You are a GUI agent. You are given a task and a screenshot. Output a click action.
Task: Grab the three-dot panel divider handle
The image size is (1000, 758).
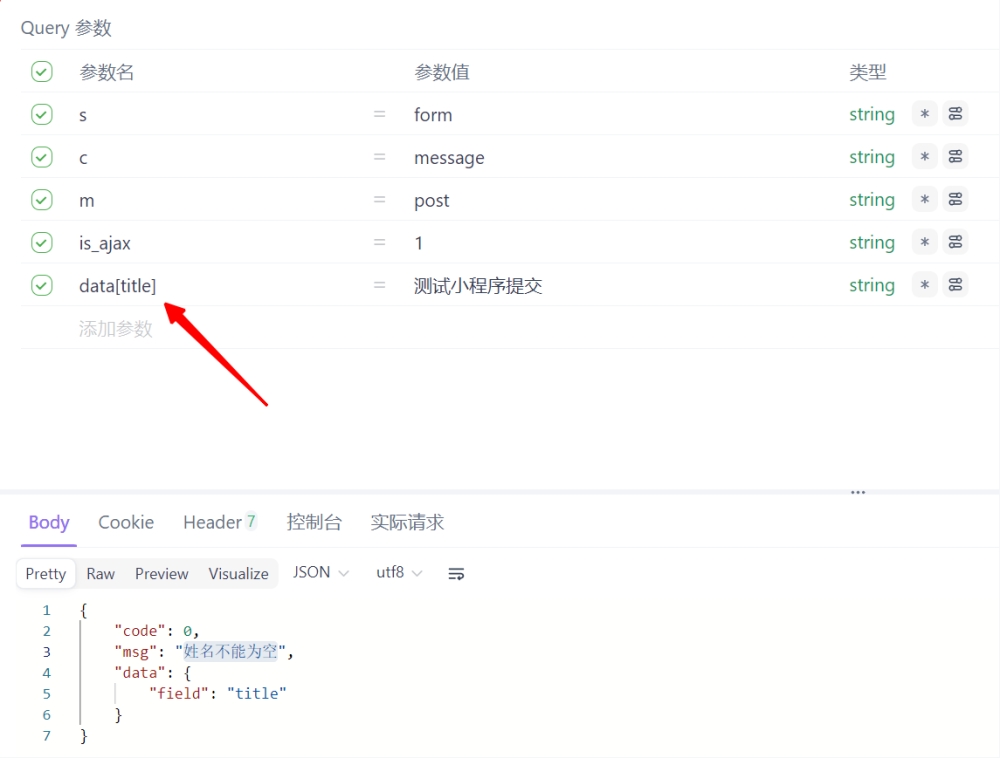(858, 493)
